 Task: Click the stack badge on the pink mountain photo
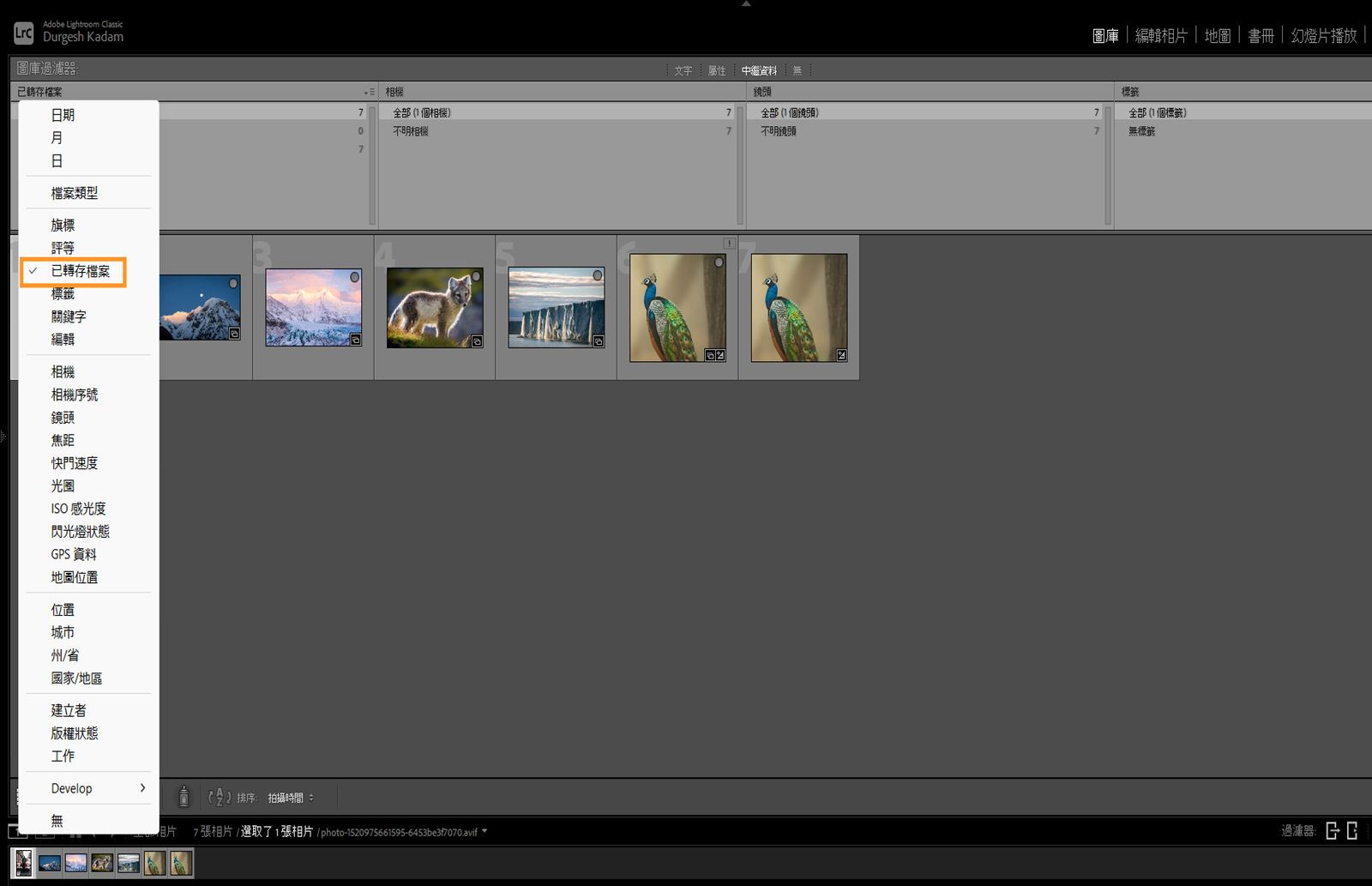(x=355, y=341)
